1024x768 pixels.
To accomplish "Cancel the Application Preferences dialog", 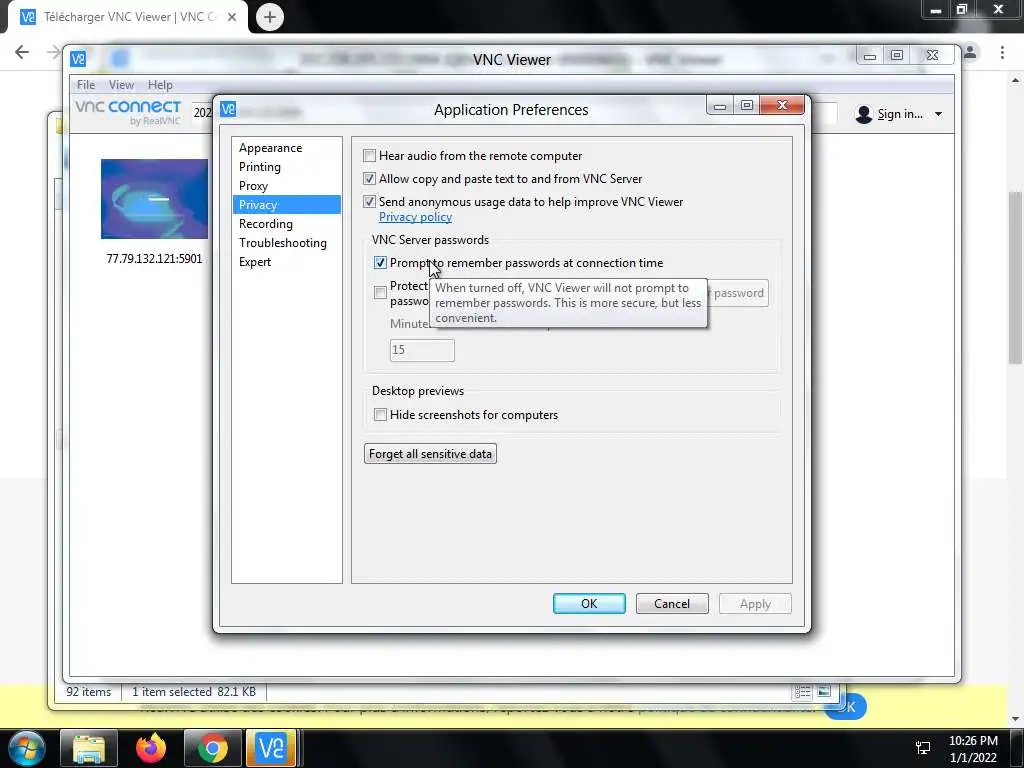I will pyautogui.click(x=672, y=603).
